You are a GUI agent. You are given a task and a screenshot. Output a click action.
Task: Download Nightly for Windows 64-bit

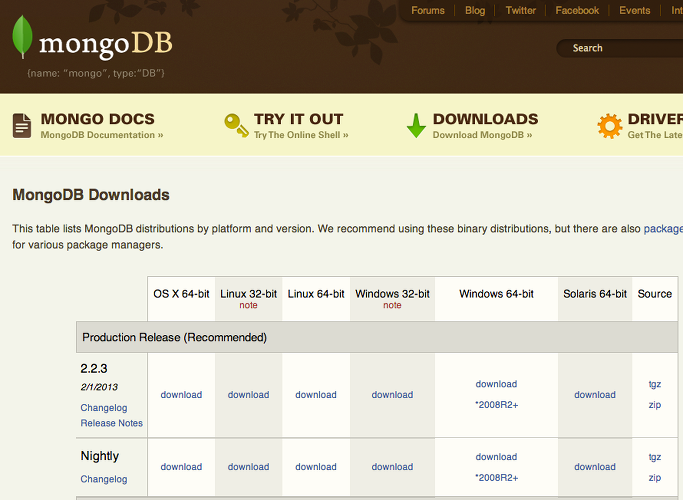tap(496, 457)
